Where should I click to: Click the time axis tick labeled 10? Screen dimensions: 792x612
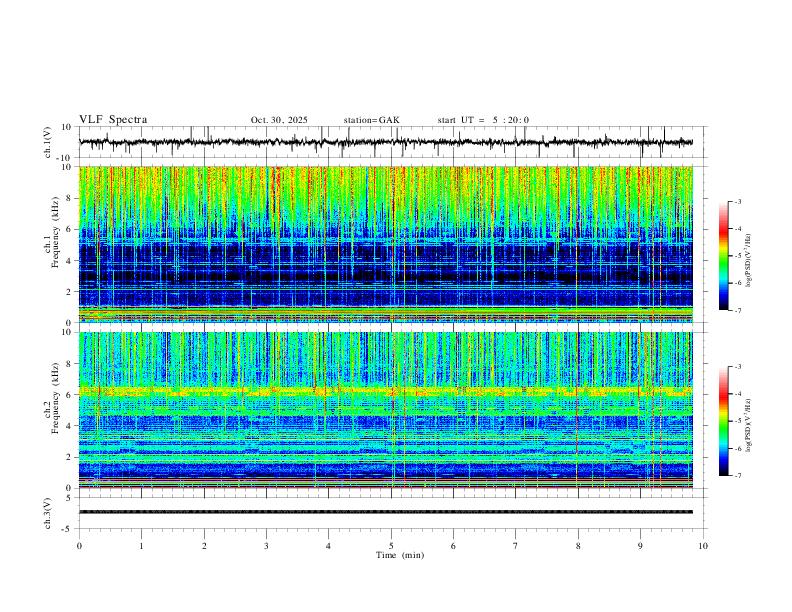tap(703, 546)
